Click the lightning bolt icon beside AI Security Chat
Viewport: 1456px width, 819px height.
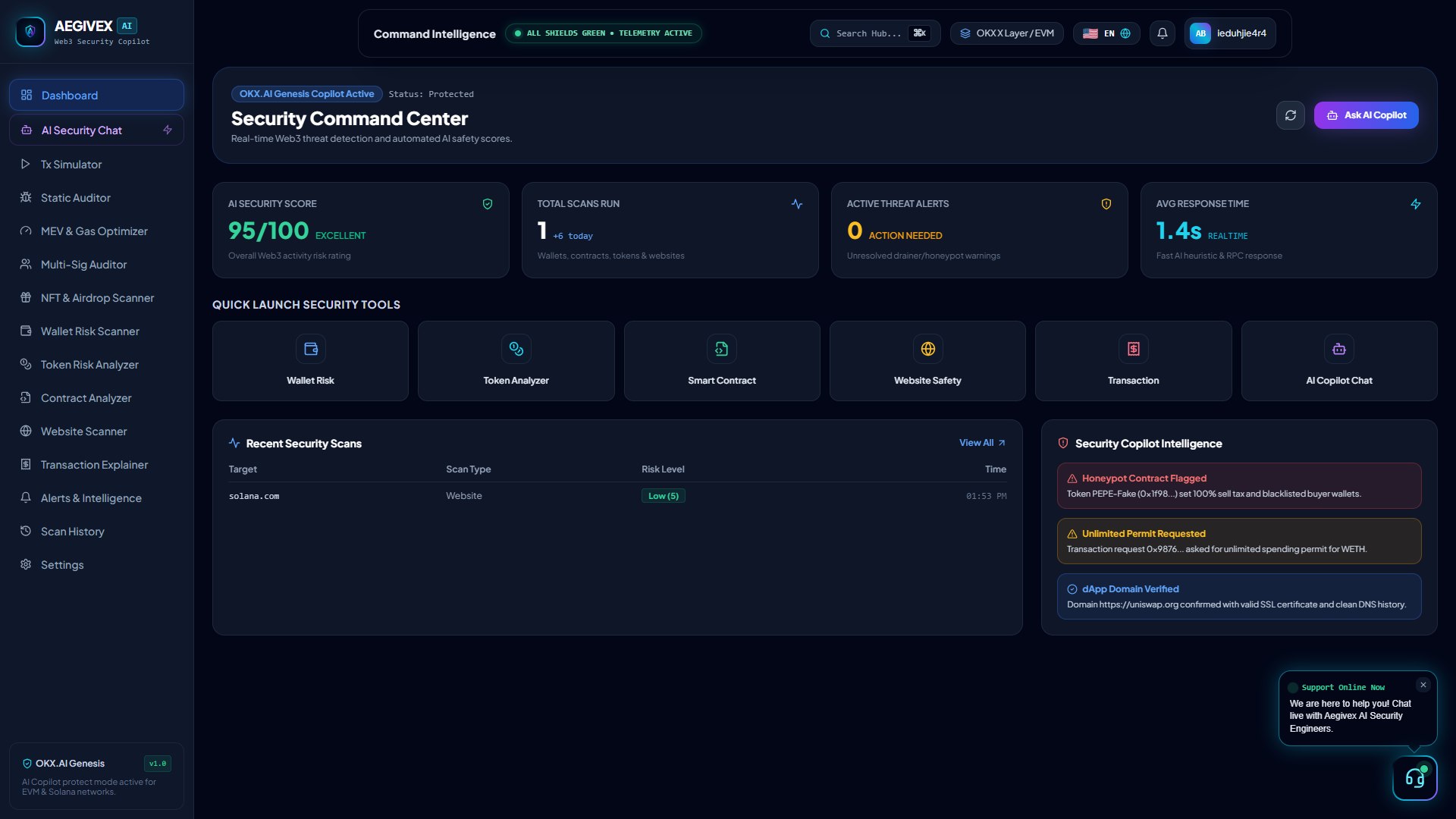click(168, 130)
